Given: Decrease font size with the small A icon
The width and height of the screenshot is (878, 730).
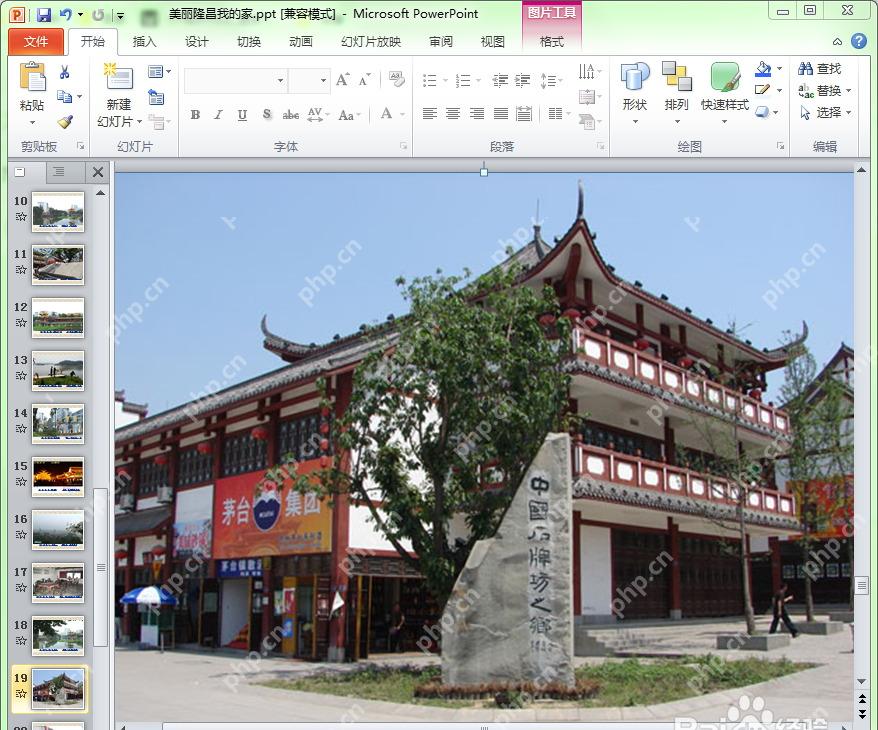Looking at the screenshot, I should click(x=365, y=80).
